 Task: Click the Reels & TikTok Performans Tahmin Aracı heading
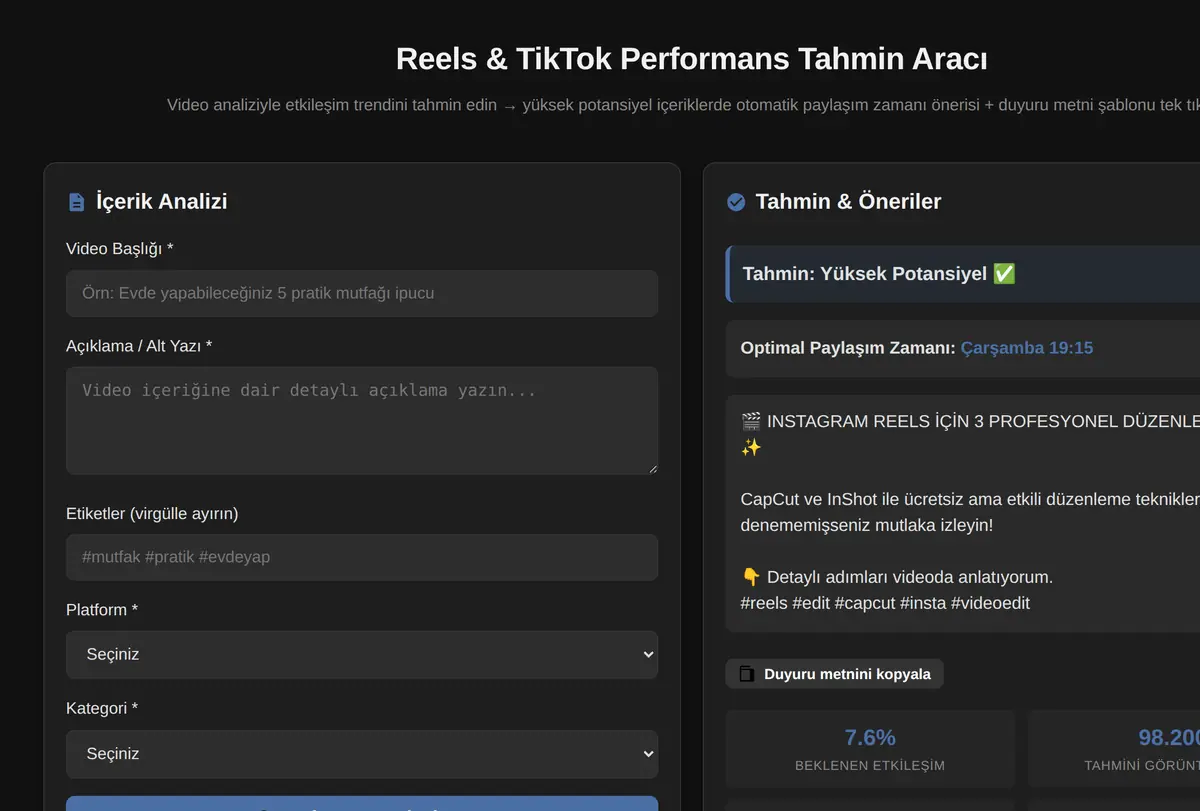click(x=692, y=59)
